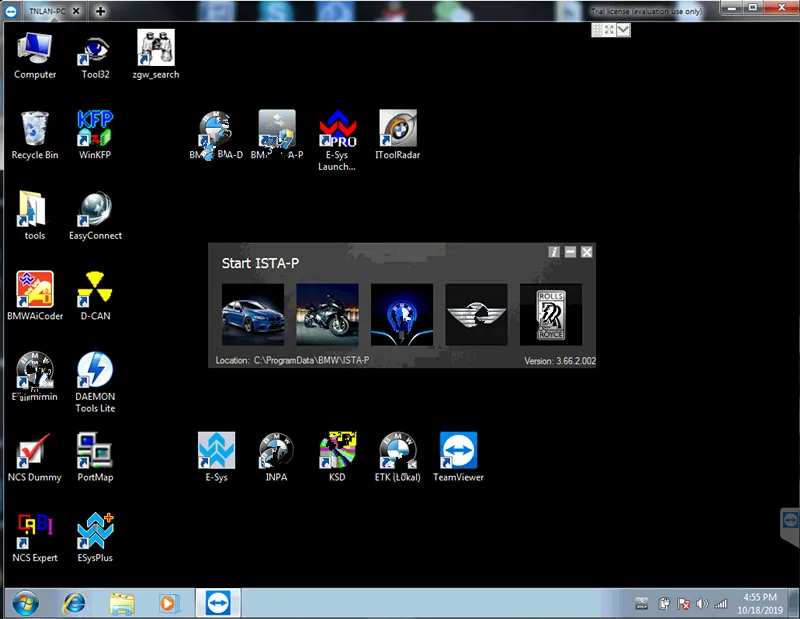Open the IToolRadar shortcut
This screenshot has width=800, height=619.
pyautogui.click(x=397, y=136)
